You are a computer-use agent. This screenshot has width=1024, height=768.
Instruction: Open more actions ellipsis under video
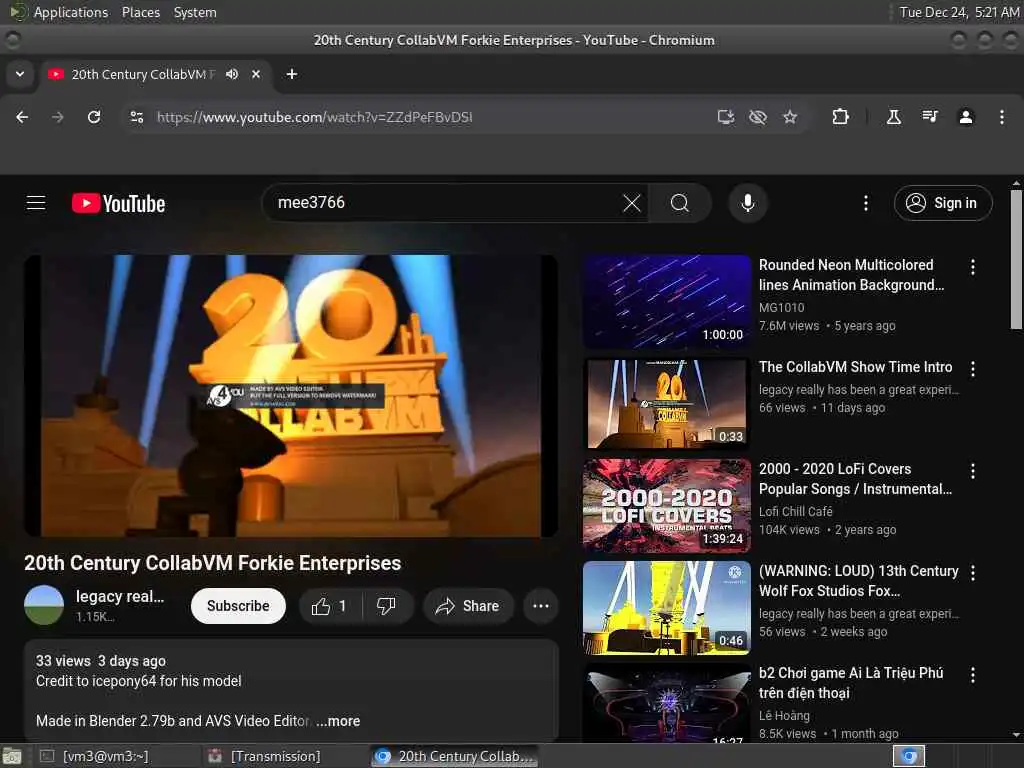coord(541,606)
